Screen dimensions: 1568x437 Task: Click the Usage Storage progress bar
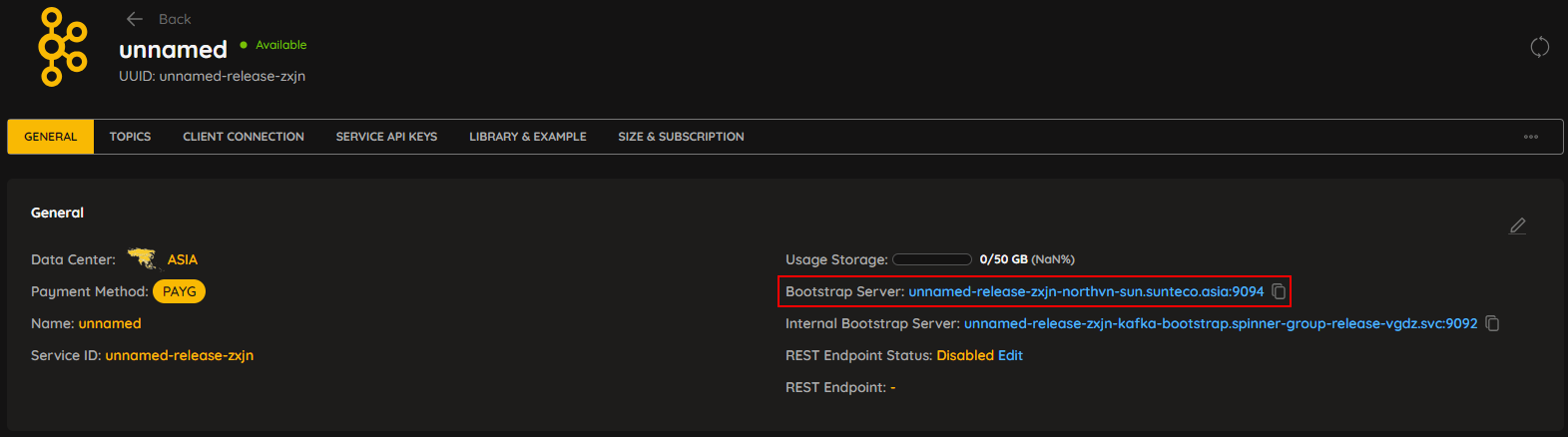point(932,259)
